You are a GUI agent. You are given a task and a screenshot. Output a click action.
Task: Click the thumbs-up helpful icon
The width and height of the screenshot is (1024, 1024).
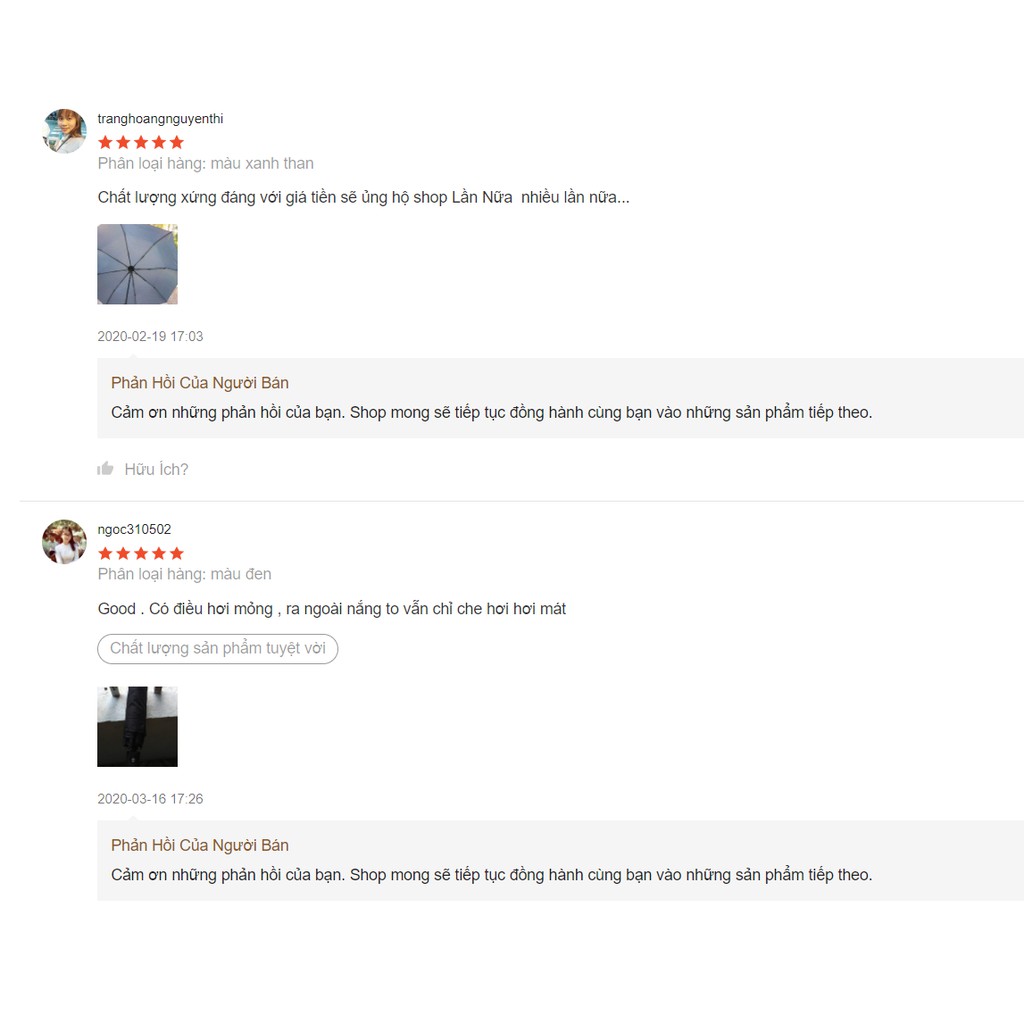tap(106, 468)
